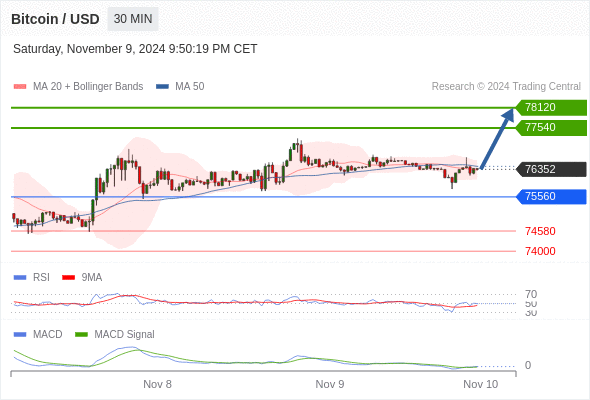Click the Research Trading Central credit
Image resolution: width=590 pixels, height=400 pixels.
506,87
